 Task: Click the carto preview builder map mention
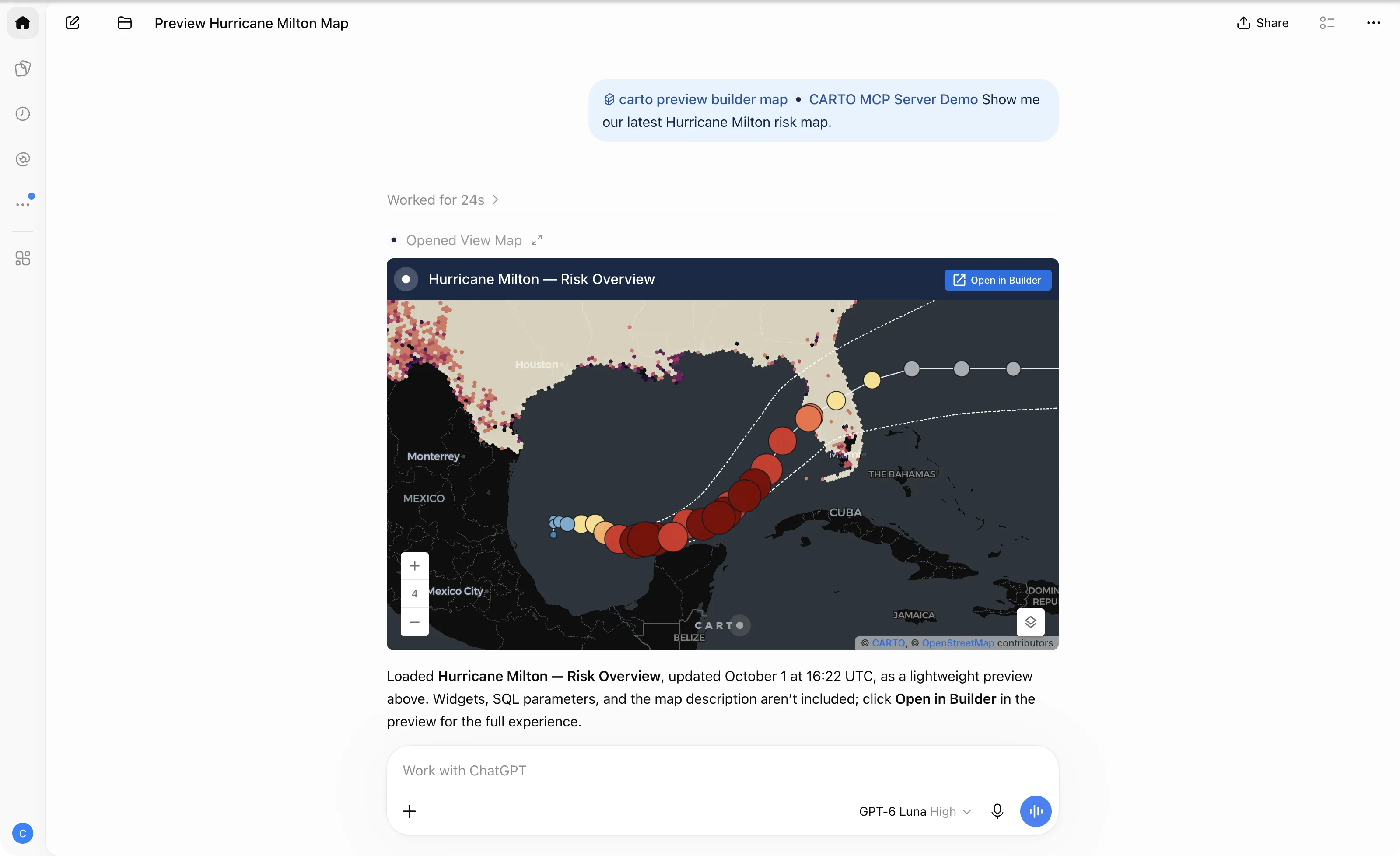(x=696, y=99)
